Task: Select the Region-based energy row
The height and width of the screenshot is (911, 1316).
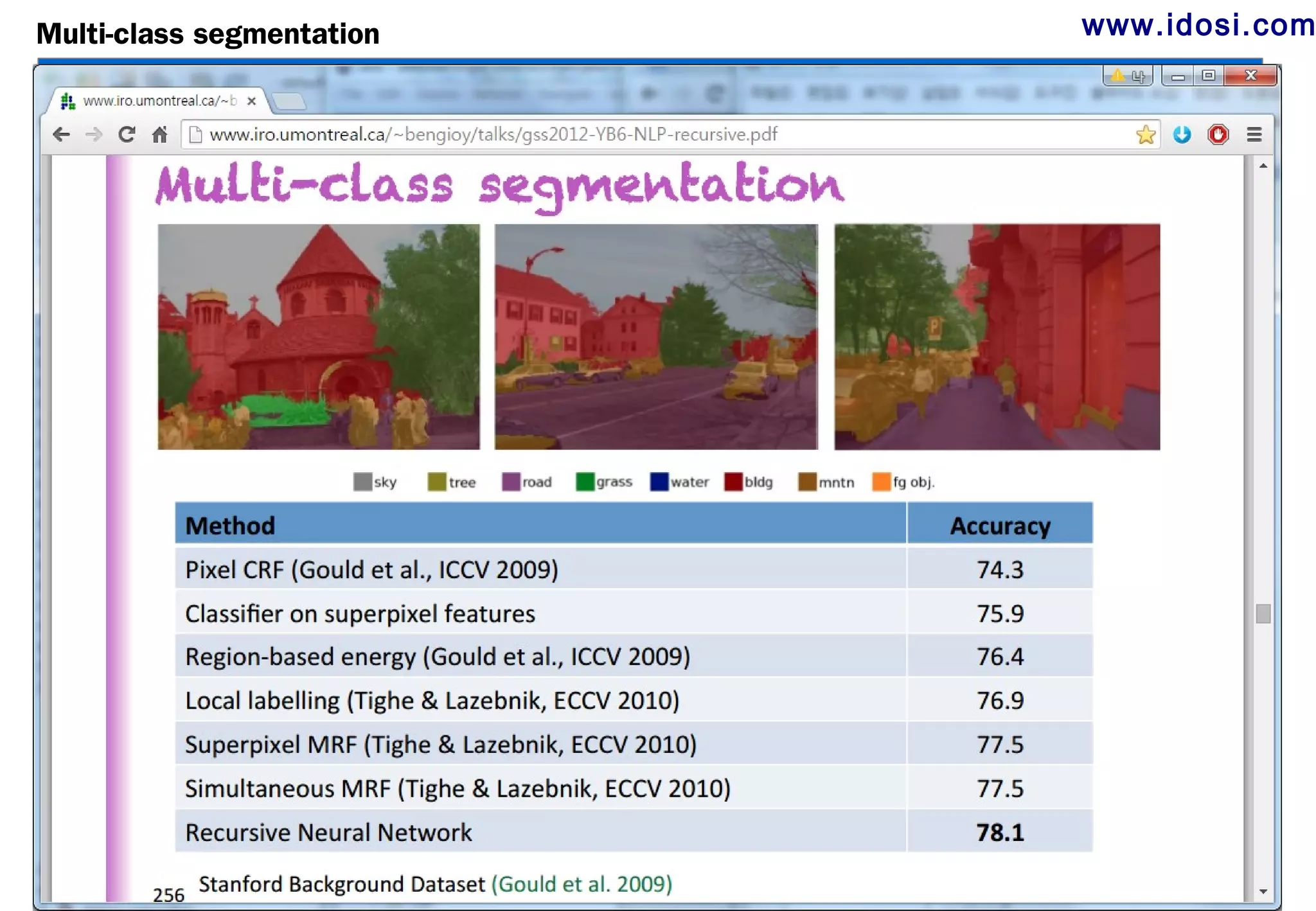Action: tap(634, 656)
